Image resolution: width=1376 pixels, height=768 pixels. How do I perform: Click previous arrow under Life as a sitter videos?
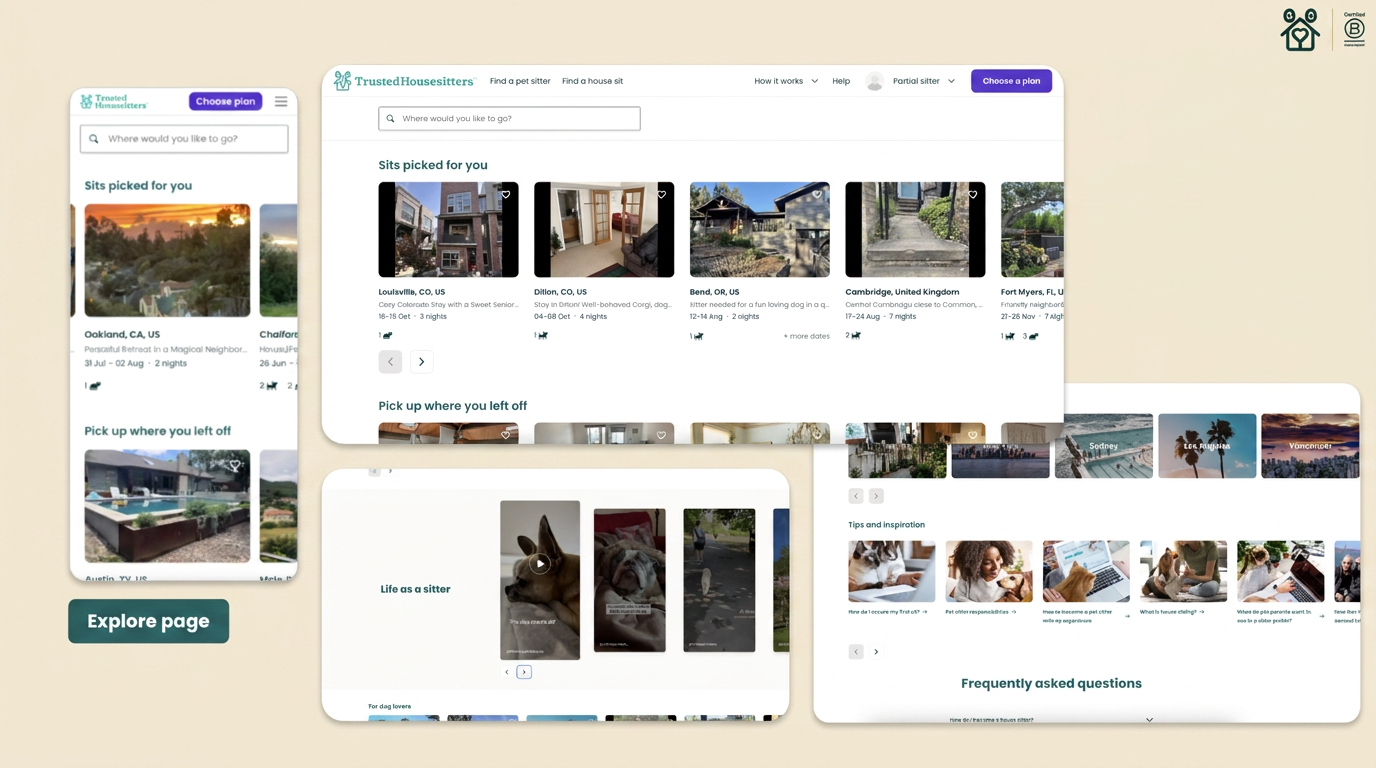click(x=507, y=672)
